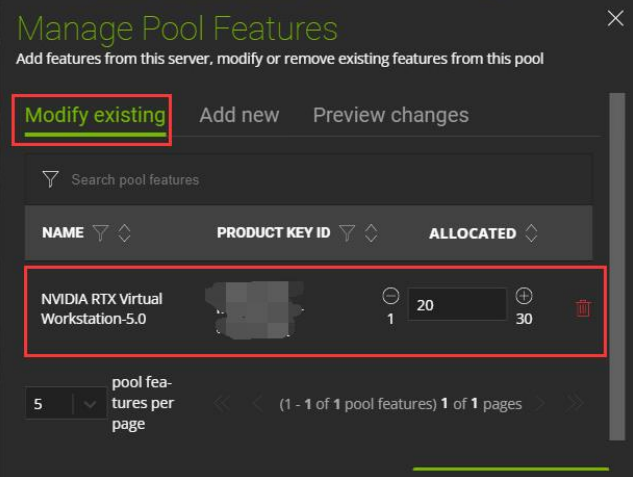Click the plus increase allocation icon
This screenshot has width=633, height=477.
click(x=524, y=296)
